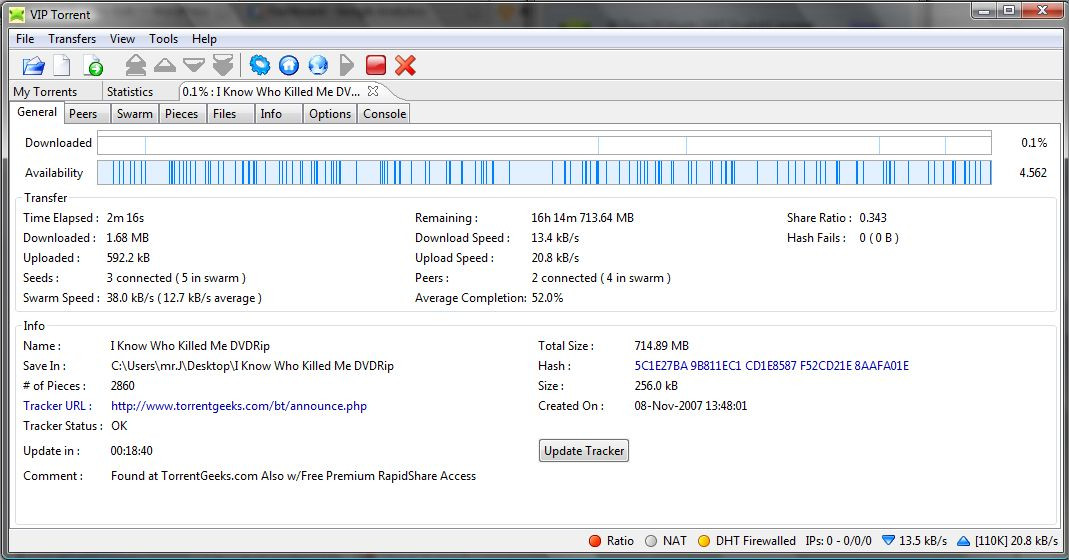Move torrent to bottom of queue
This screenshot has width=1069, height=560.
pos(223,65)
